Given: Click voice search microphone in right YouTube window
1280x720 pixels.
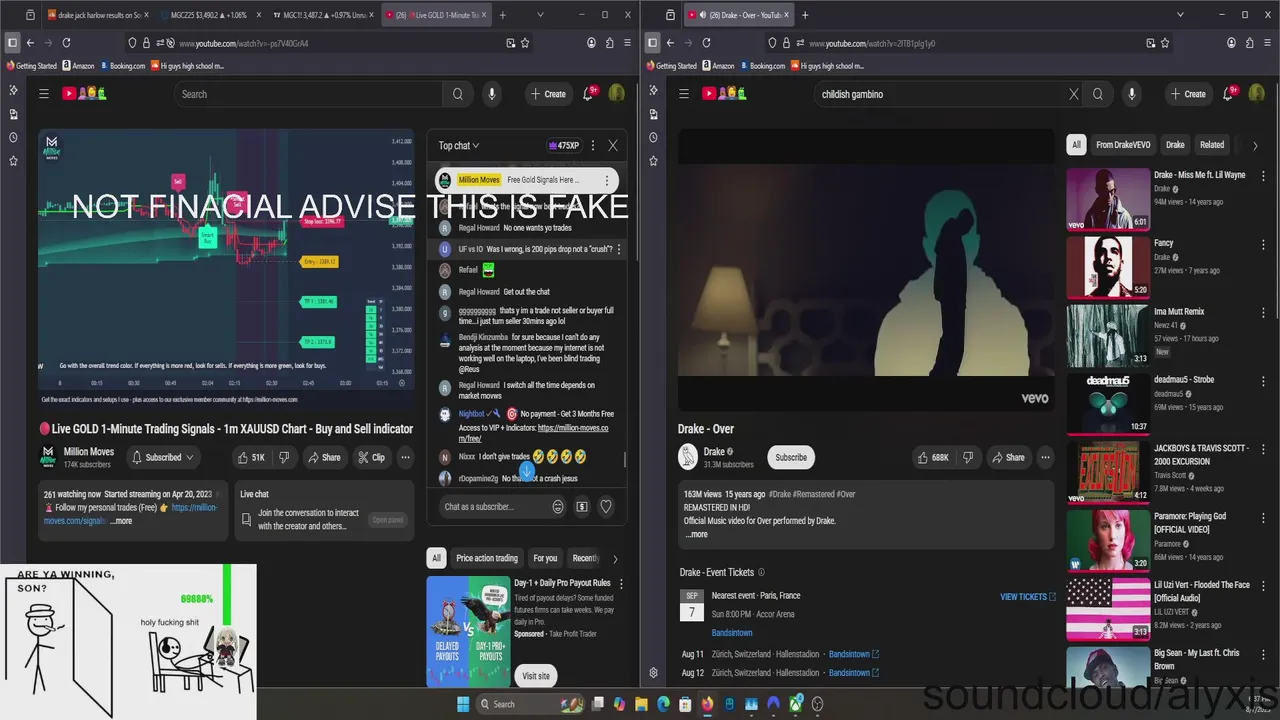Looking at the screenshot, I should pos(1131,94).
